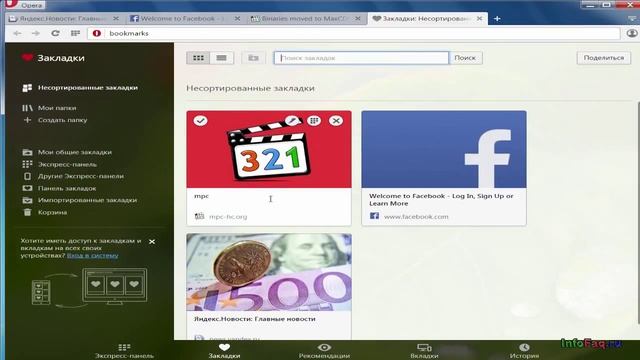Click Яндекс.Новости: Главные новости title

tap(255, 319)
